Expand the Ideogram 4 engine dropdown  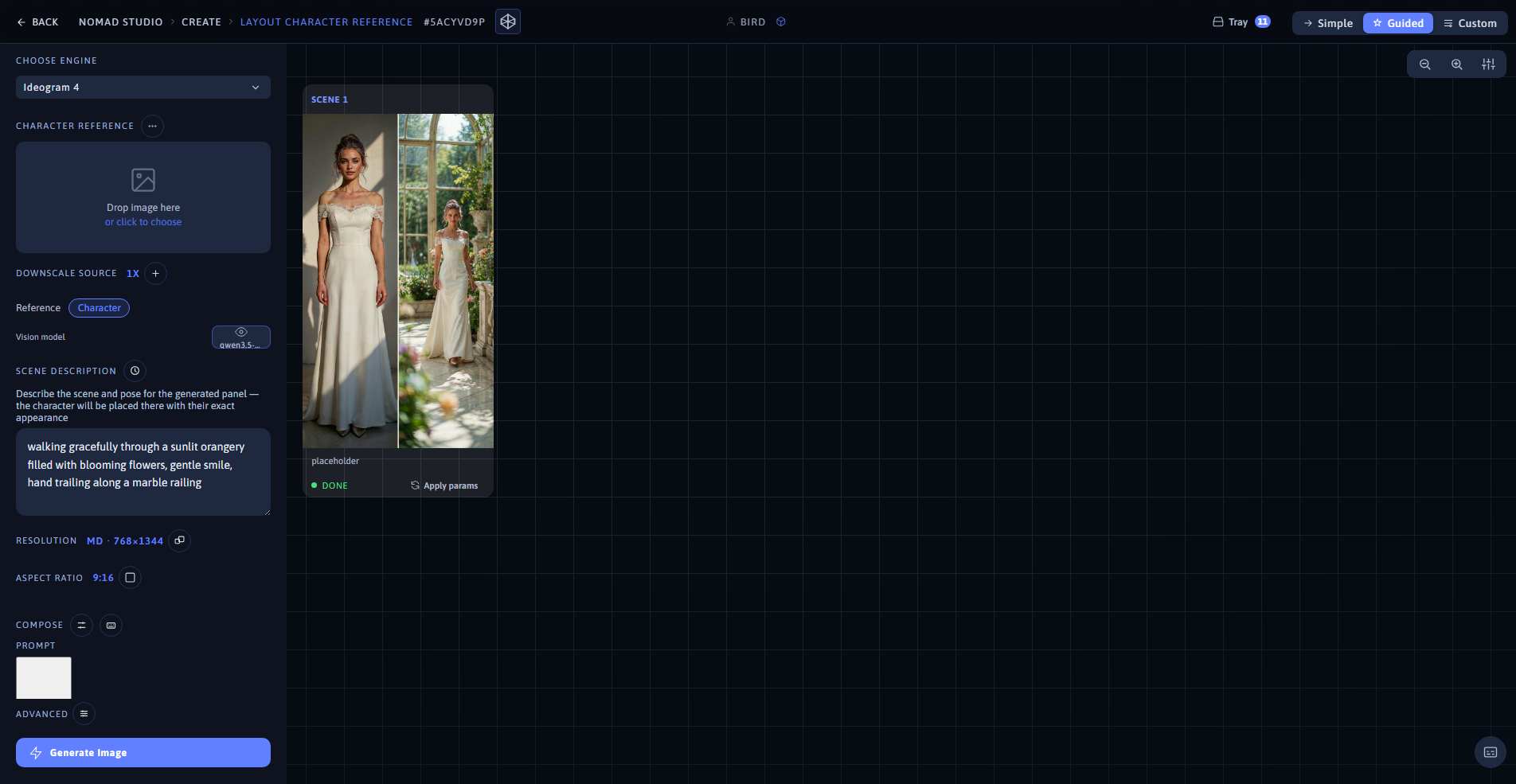(x=143, y=88)
